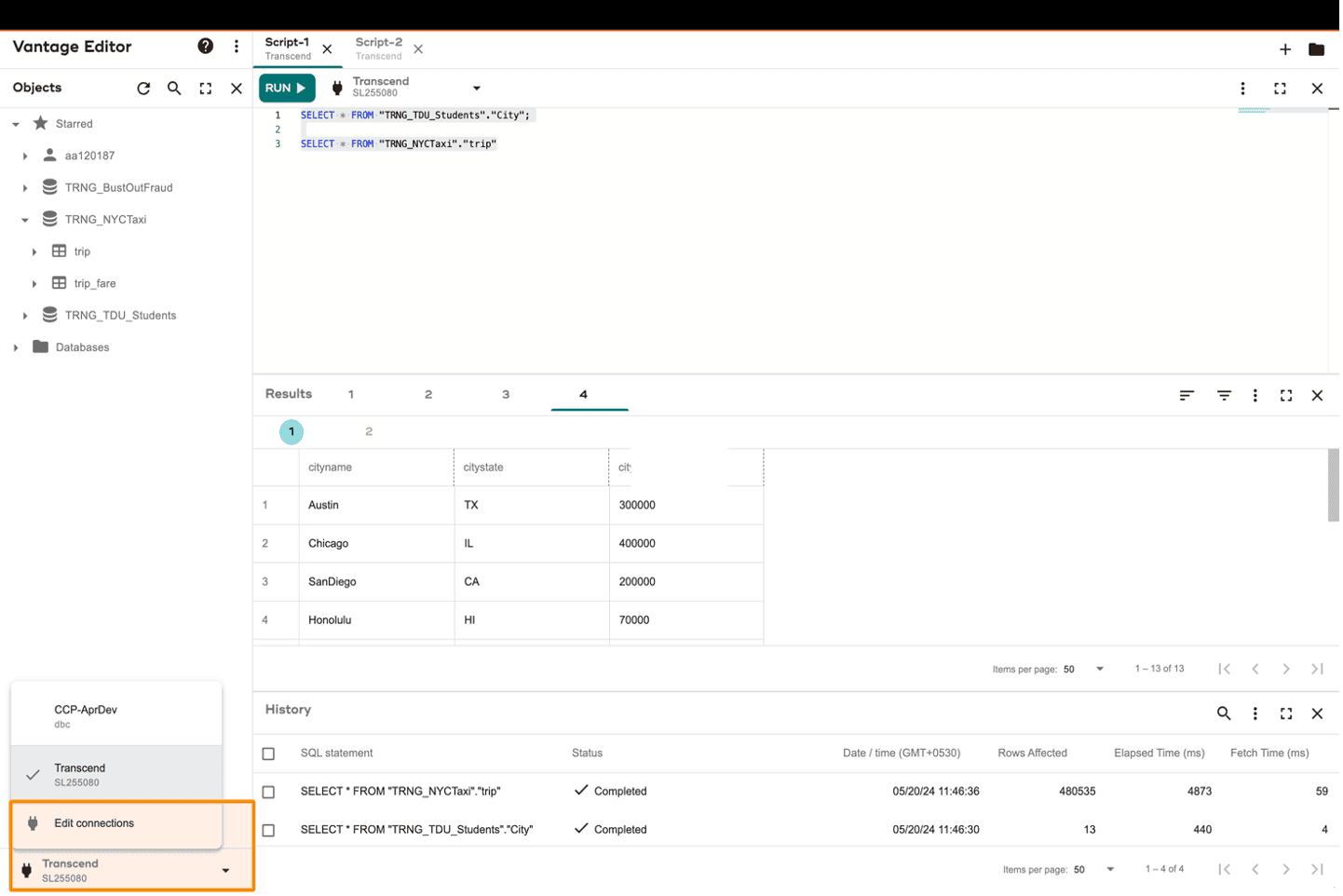Check the TRNG_NYCTaxi trip query row
Viewport: 1343px width, 896px height.
[269, 792]
